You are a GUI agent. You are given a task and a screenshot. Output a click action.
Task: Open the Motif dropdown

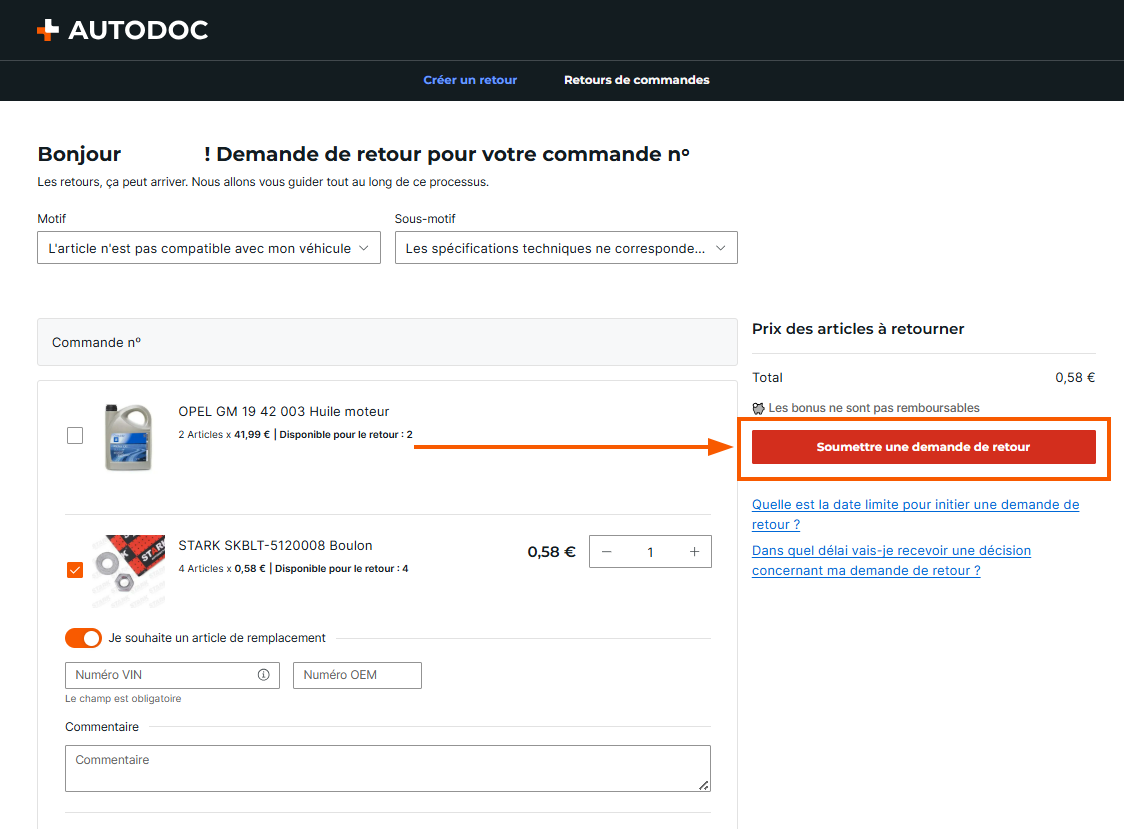209,247
